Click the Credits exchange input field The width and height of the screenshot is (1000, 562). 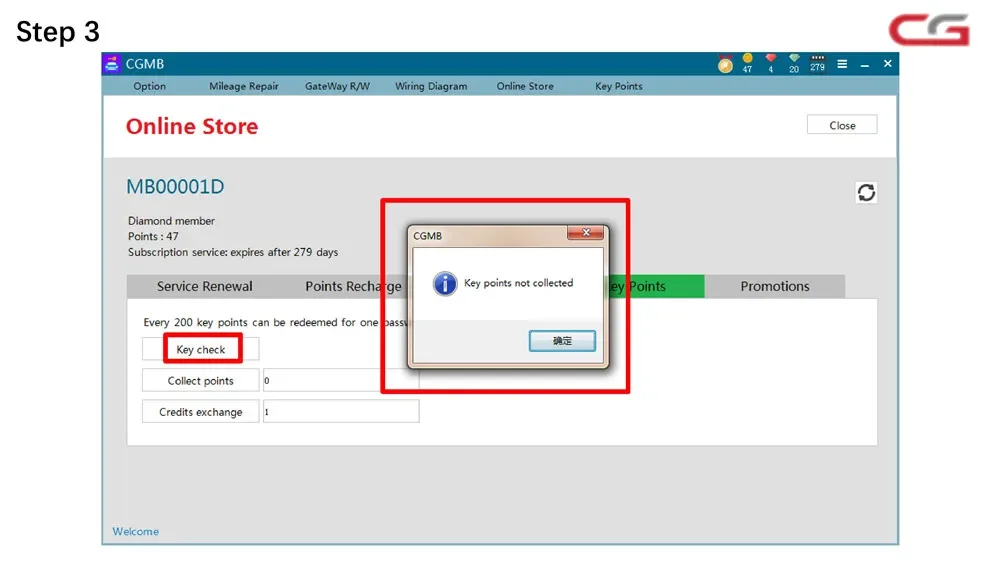(341, 411)
